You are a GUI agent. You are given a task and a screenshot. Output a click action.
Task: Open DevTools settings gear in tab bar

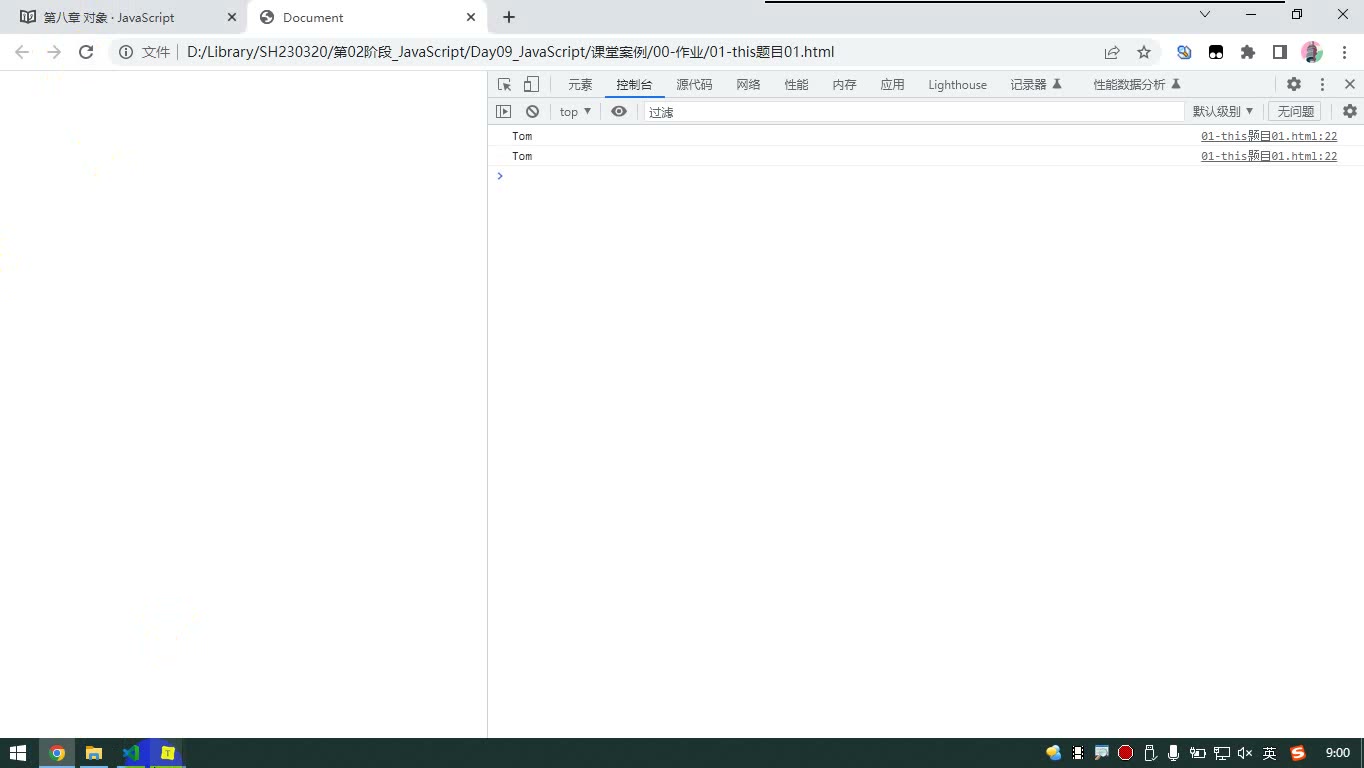[x=1294, y=85]
